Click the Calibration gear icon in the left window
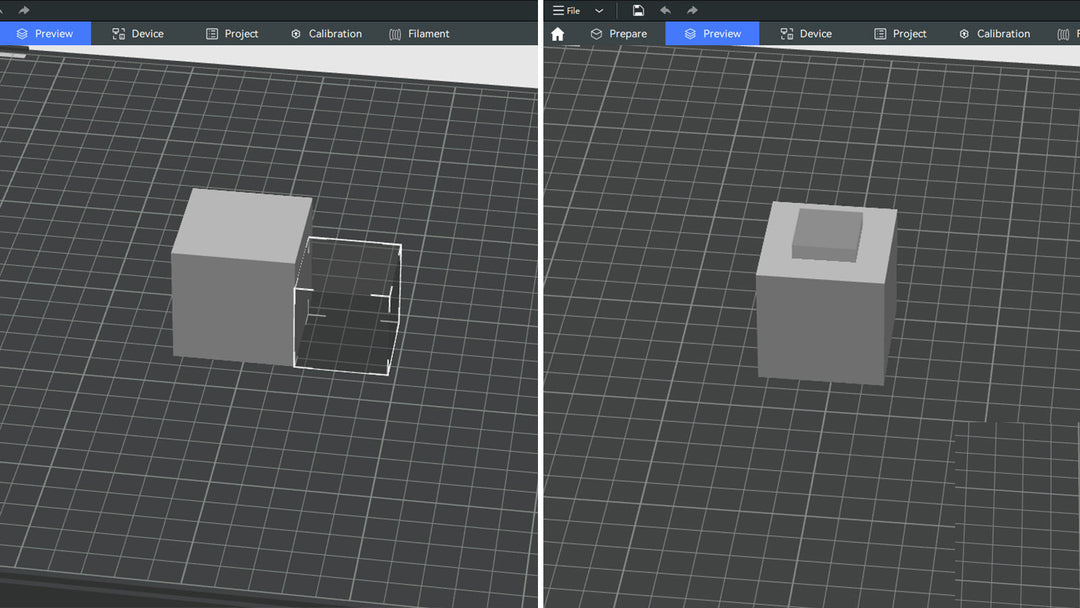1080x608 pixels. [295, 33]
